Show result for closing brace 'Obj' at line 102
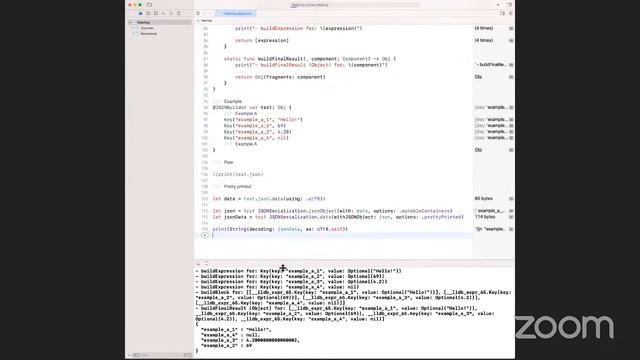The width and height of the screenshot is (640, 360). point(511,150)
